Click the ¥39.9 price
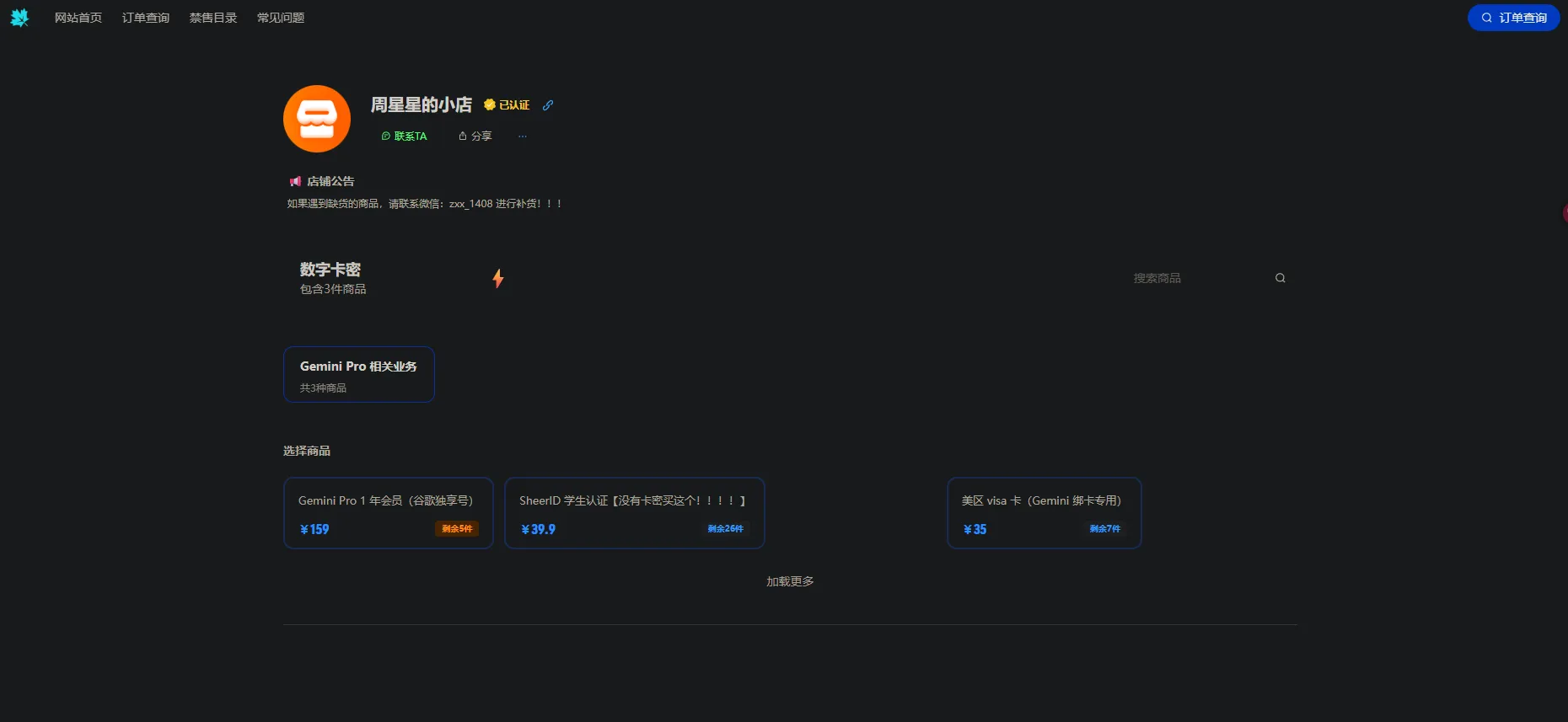 click(538, 529)
